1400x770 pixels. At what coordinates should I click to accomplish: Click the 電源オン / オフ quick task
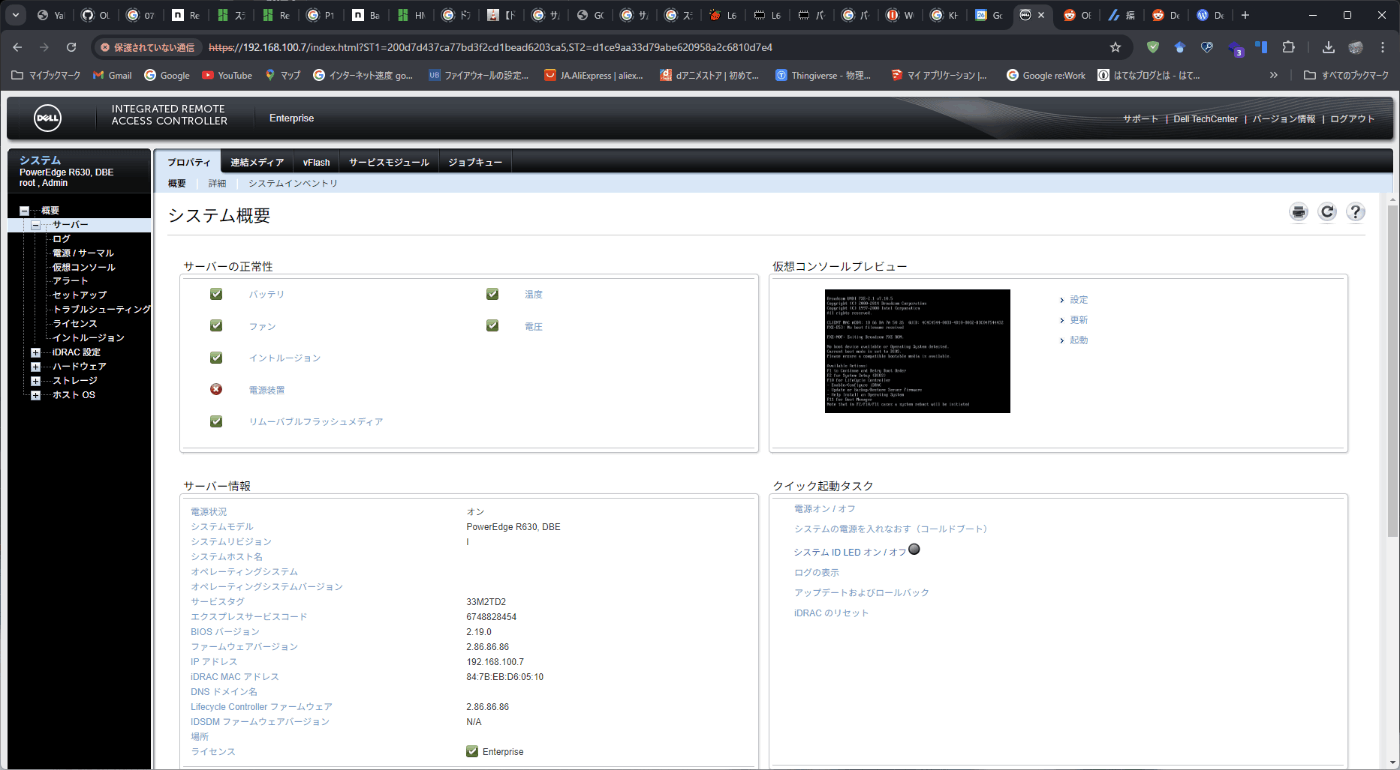click(x=825, y=509)
